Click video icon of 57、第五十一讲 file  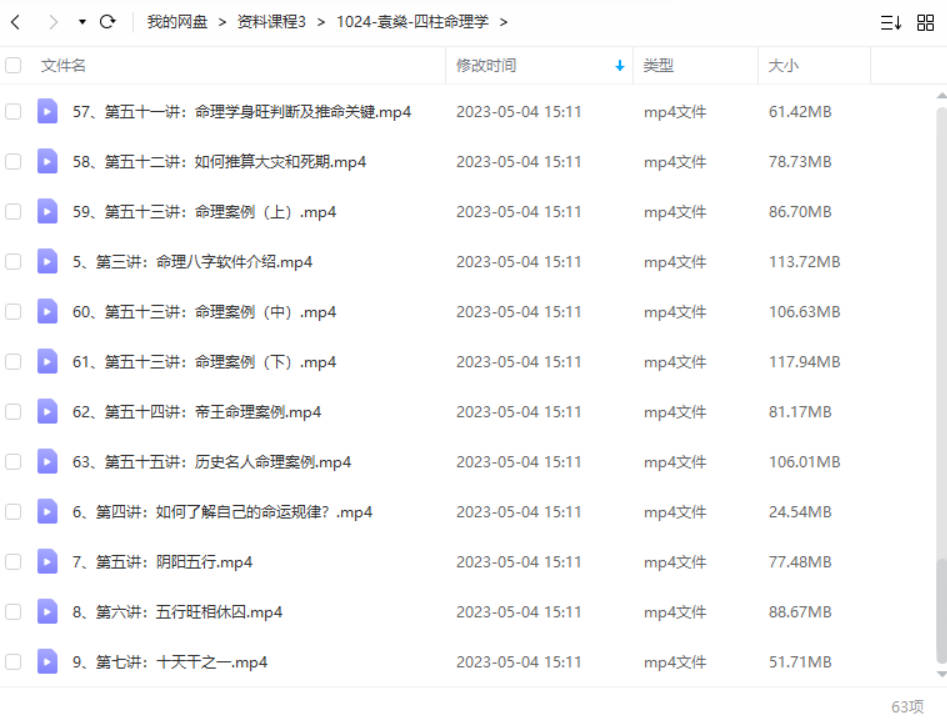(47, 112)
